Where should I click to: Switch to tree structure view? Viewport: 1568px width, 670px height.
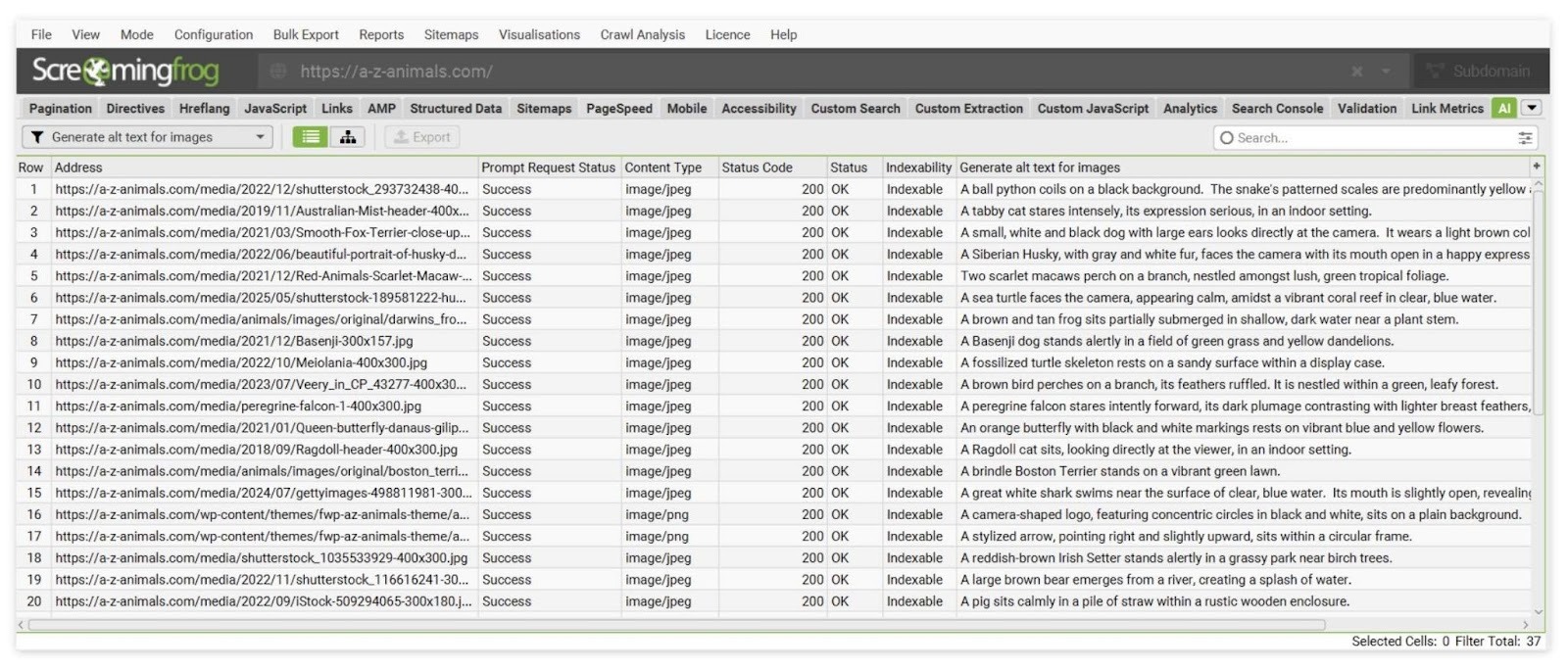[348, 137]
